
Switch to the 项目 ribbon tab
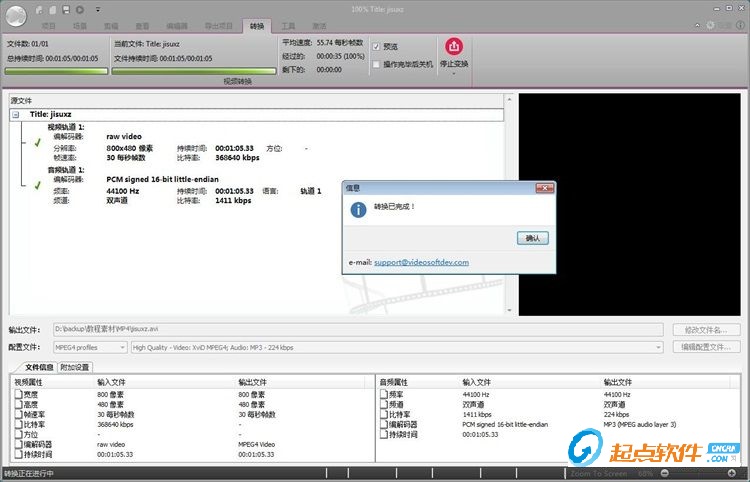point(49,26)
